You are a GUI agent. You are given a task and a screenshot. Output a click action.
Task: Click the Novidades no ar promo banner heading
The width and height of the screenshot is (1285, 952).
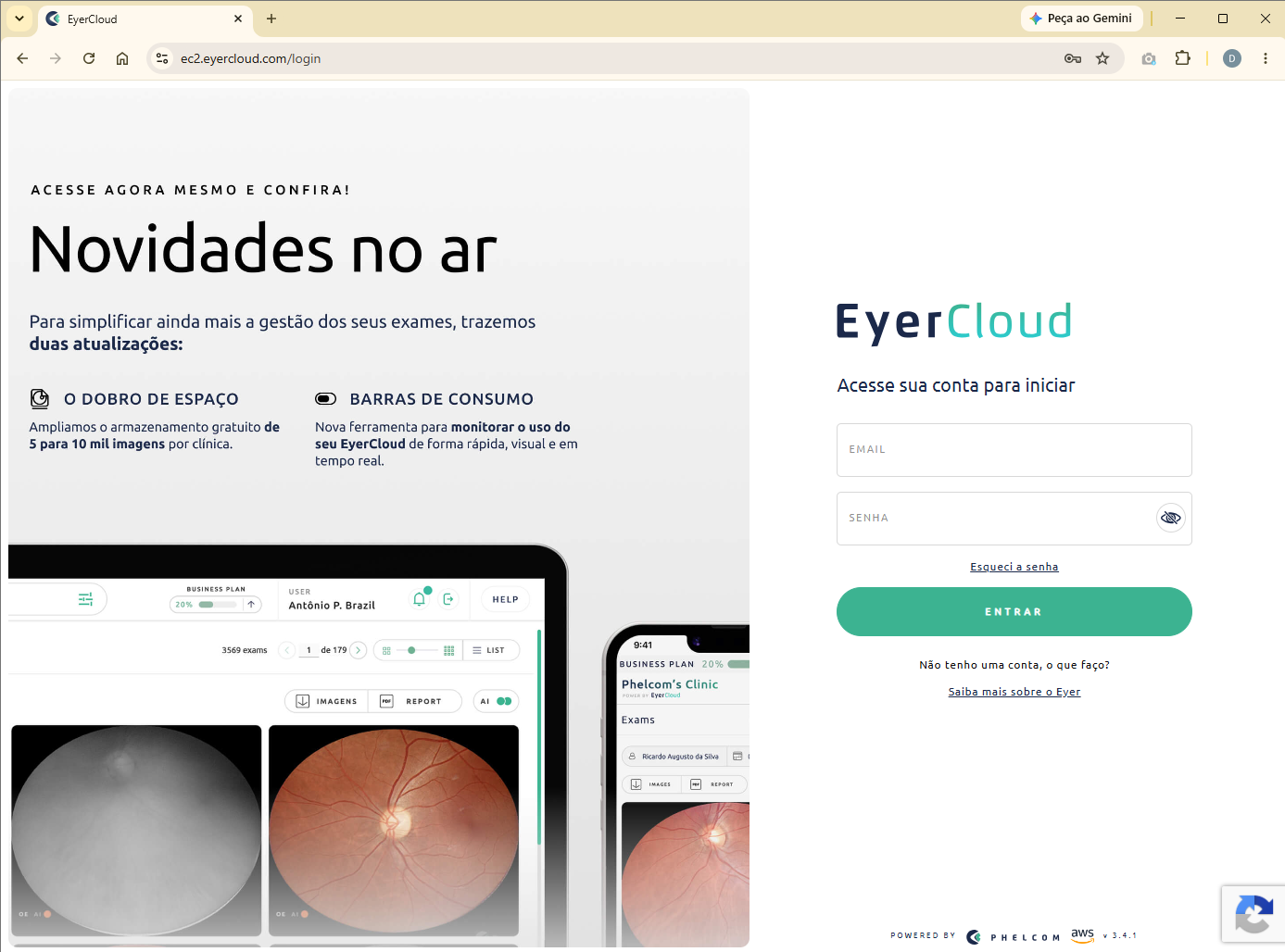point(263,249)
